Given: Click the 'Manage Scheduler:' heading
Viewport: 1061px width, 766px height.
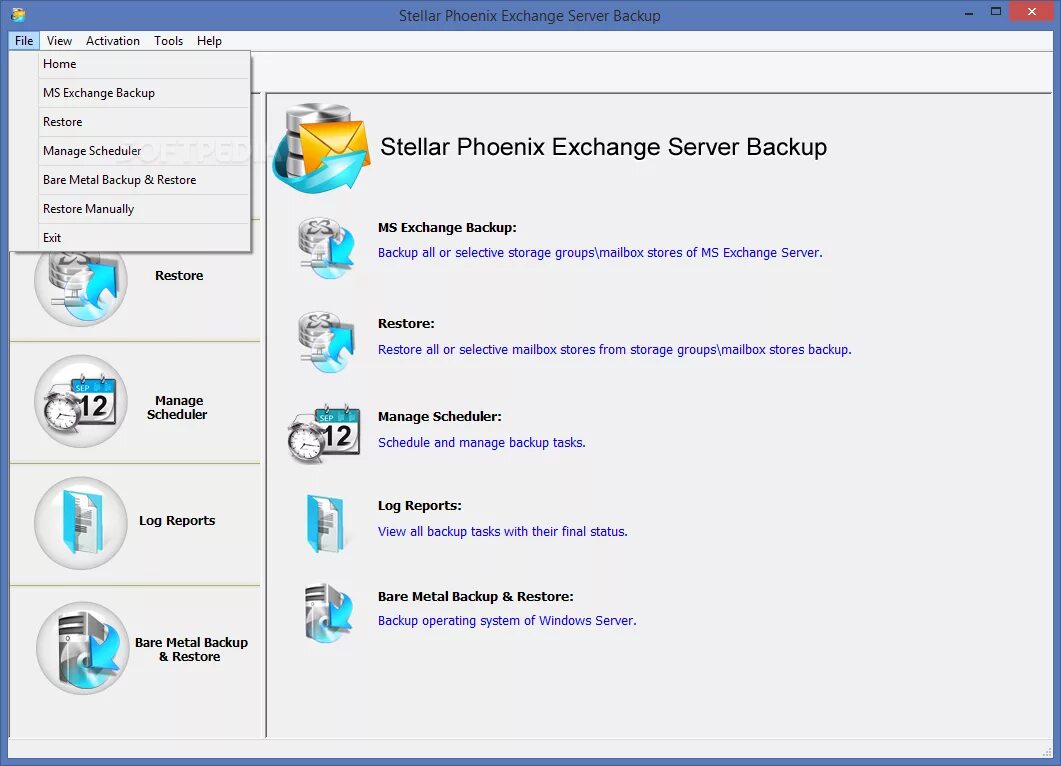Looking at the screenshot, I should [440, 417].
